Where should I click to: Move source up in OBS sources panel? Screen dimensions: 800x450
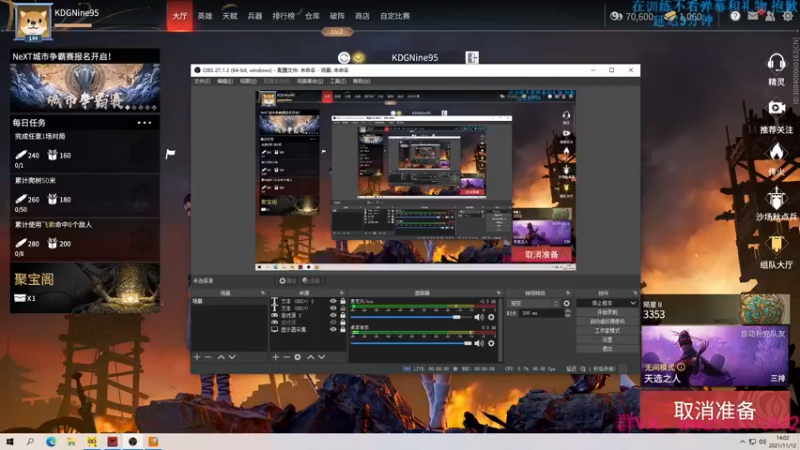[310, 357]
